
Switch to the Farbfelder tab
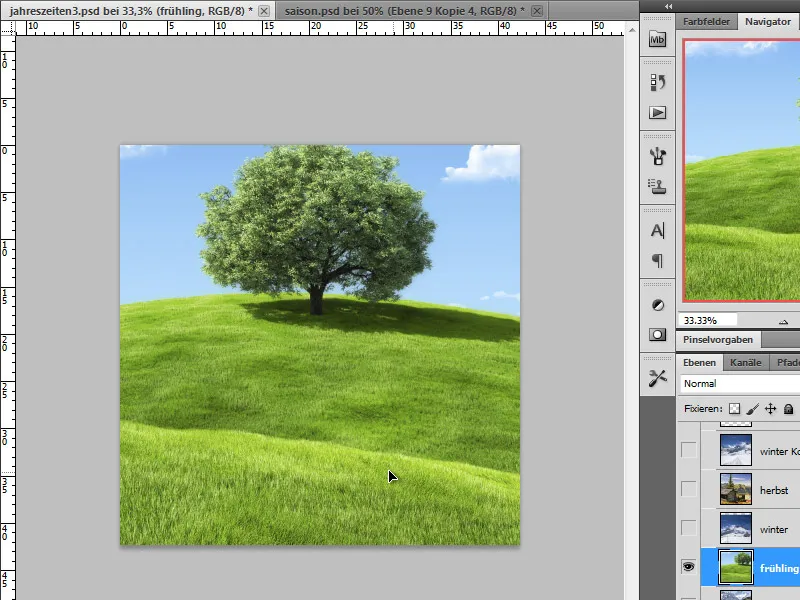coord(707,22)
